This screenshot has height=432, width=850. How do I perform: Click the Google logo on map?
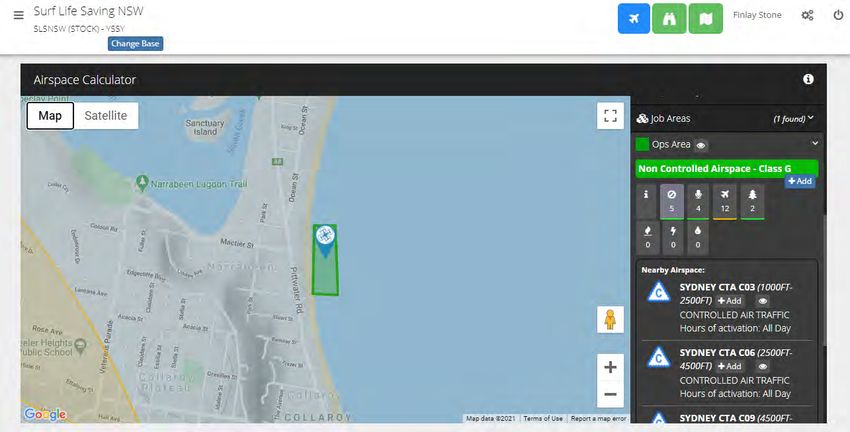[x=44, y=415]
